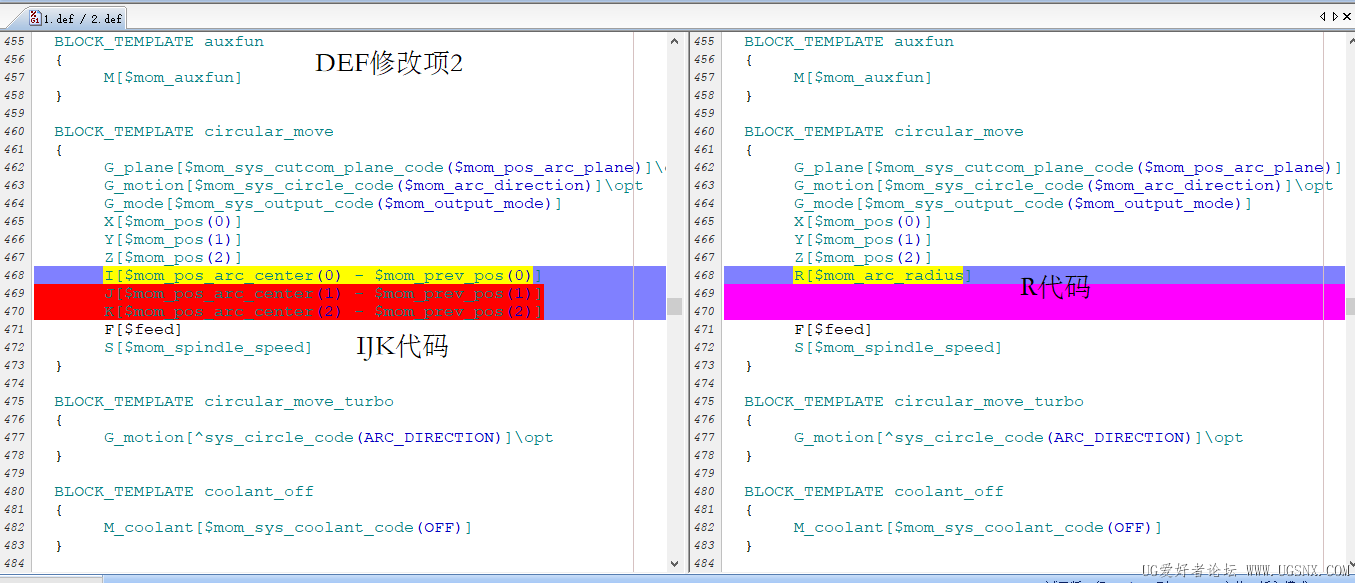Click line number 475 in the right pane gutter
Viewport: 1355px width, 583px height.
(704, 401)
